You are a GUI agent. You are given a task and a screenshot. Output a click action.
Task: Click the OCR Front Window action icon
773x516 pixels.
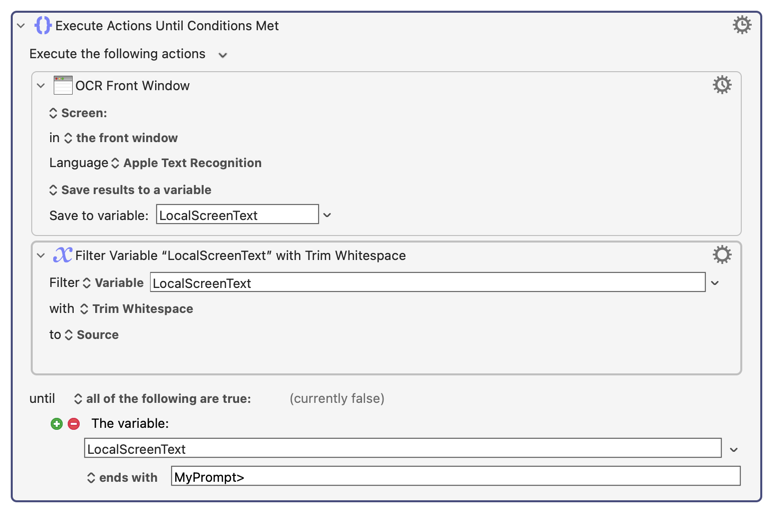[63, 85]
